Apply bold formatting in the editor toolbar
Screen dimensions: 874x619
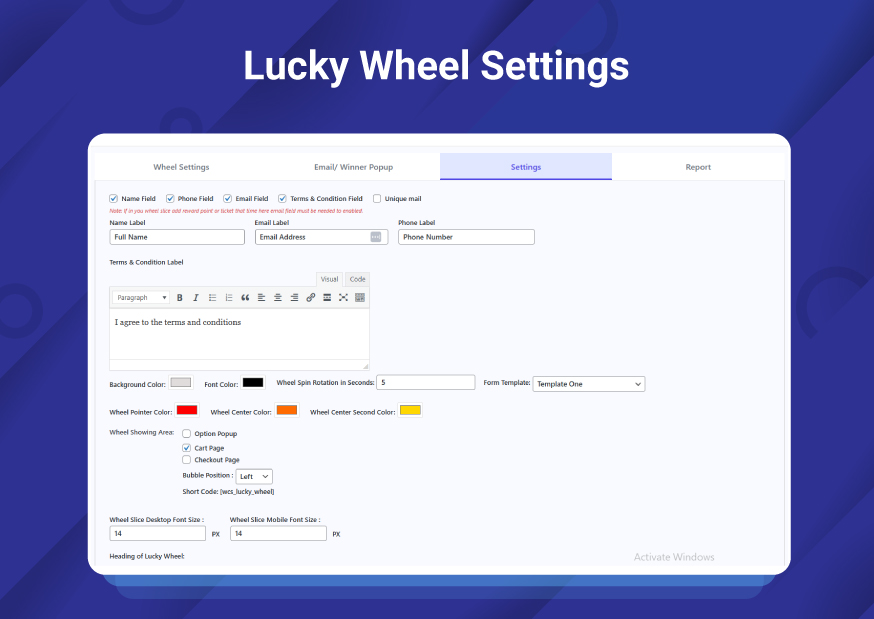[x=179, y=298]
